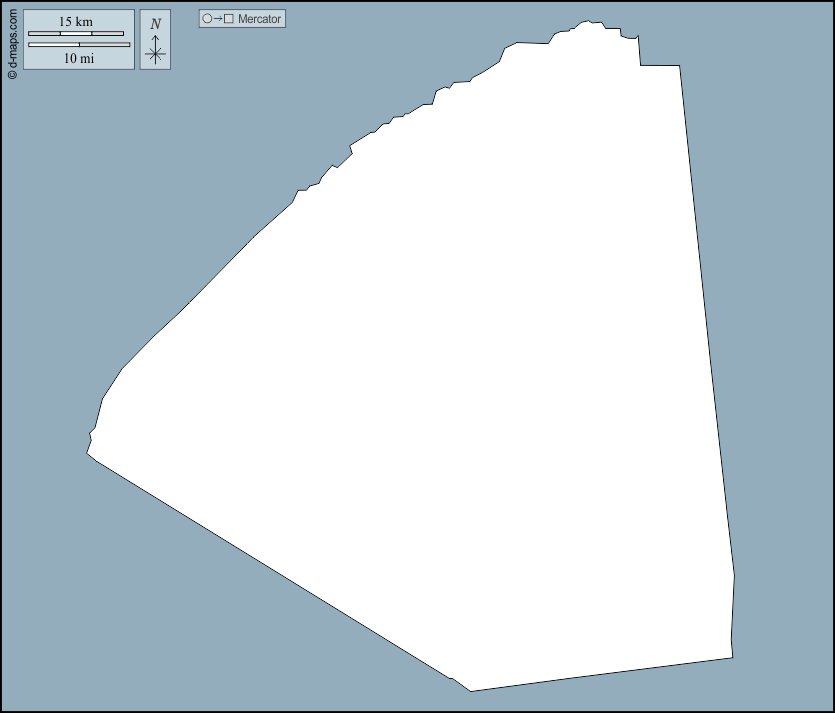Click the kilometer scale bar
835x713 pixels.
point(76,34)
